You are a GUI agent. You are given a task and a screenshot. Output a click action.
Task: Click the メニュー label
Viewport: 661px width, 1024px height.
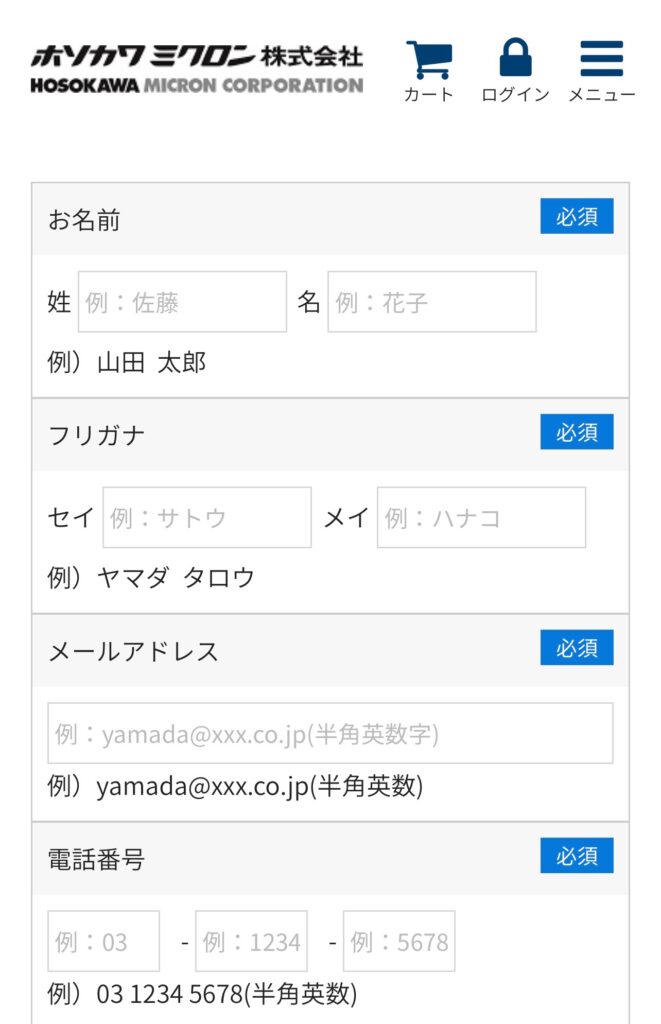[x=602, y=95]
